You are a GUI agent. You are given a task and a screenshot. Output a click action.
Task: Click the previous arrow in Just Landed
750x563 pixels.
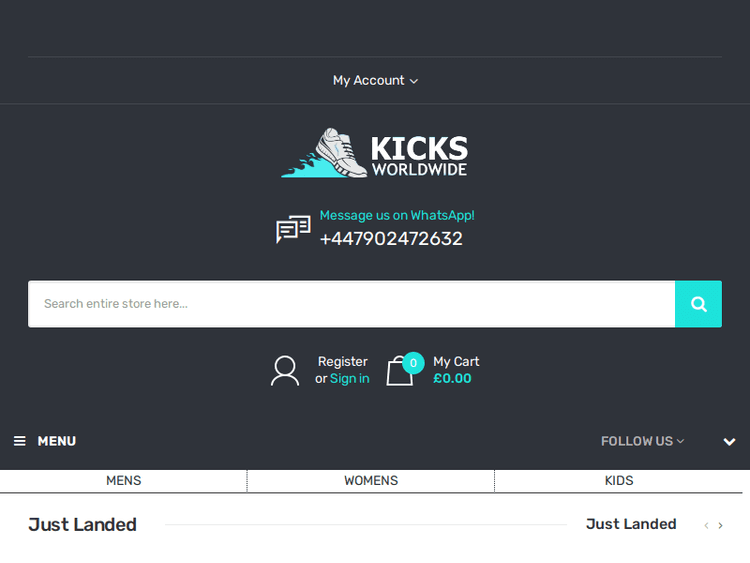[x=706, y=526]
